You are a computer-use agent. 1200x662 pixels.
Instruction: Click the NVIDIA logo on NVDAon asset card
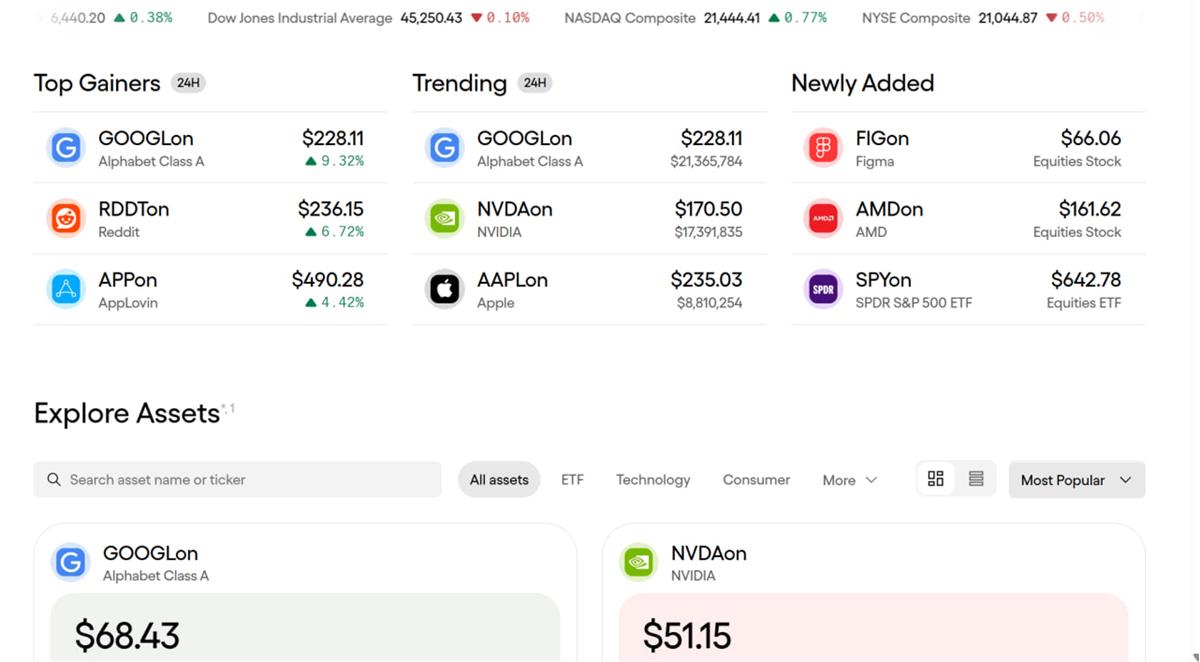tap(638, 563)
